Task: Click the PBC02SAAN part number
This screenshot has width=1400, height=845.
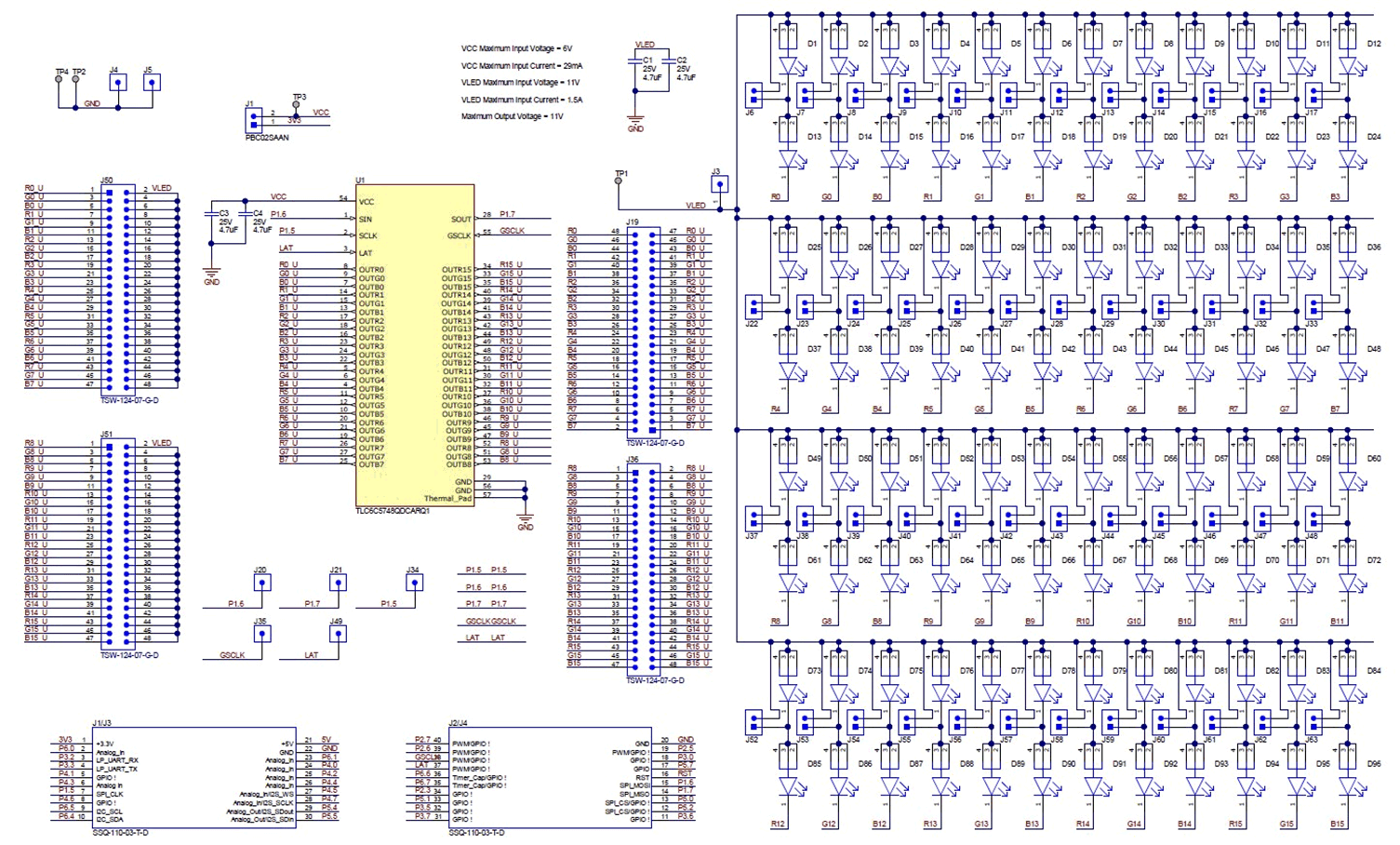Action: tap(267, 138)
